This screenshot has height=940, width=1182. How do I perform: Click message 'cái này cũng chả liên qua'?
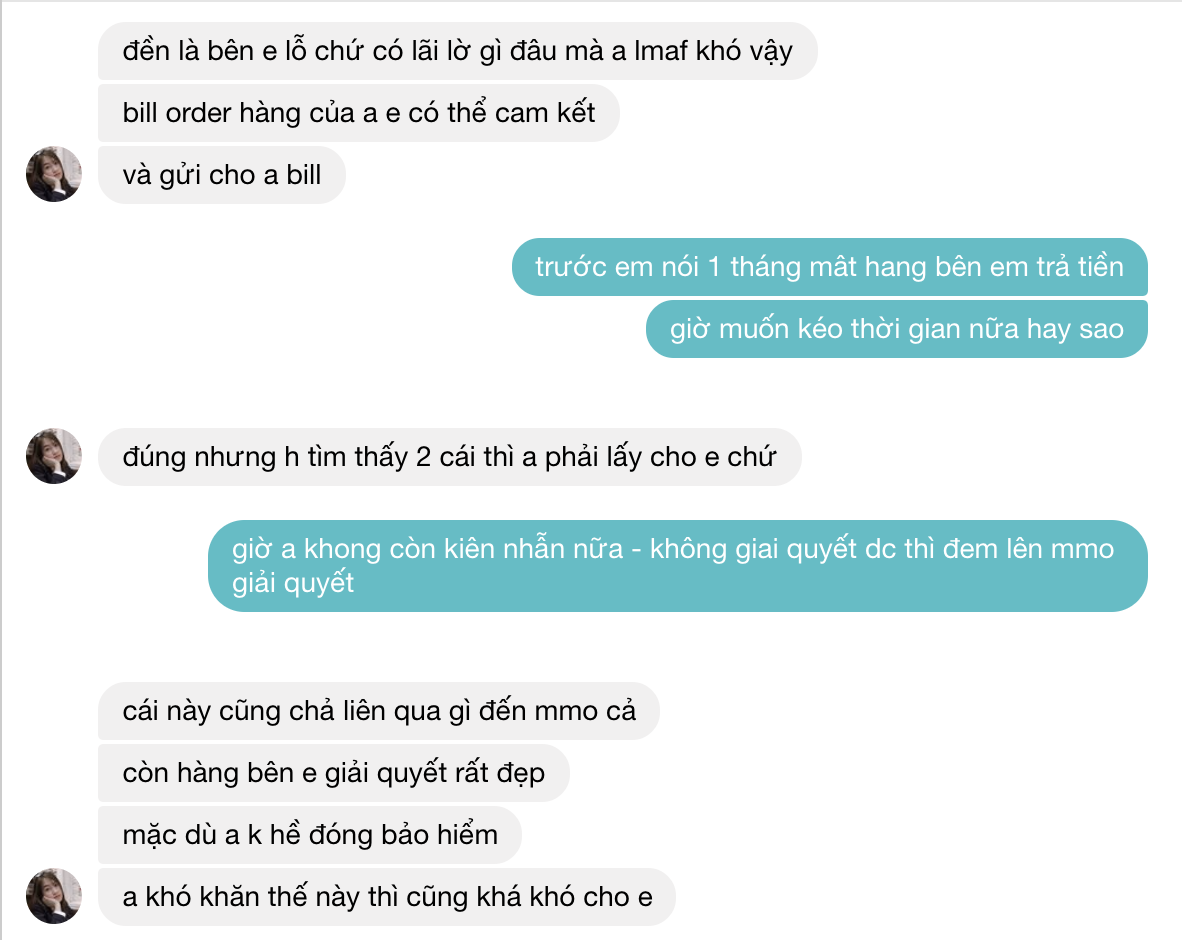point(378,711)
